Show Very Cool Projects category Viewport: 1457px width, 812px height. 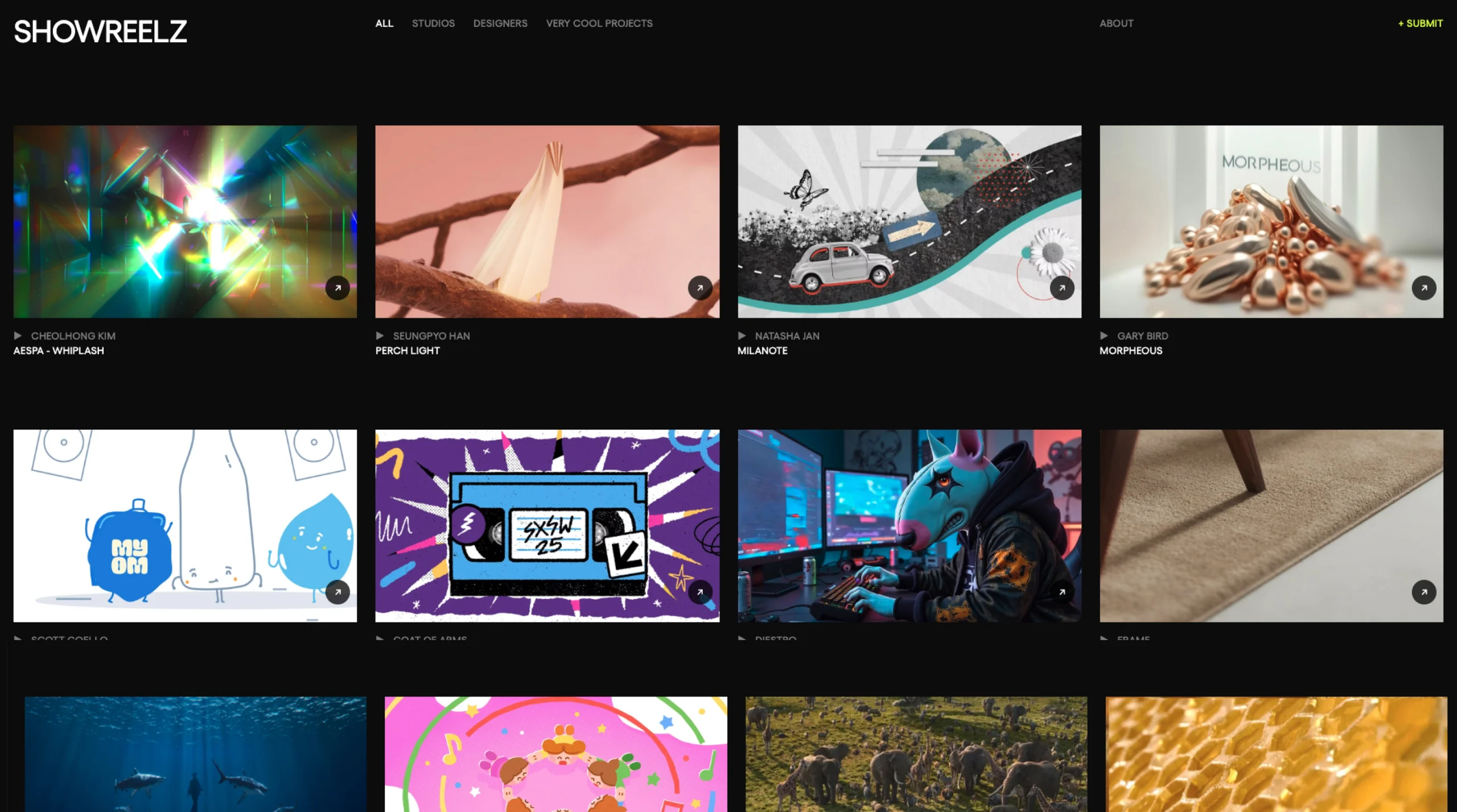[599, 23]
